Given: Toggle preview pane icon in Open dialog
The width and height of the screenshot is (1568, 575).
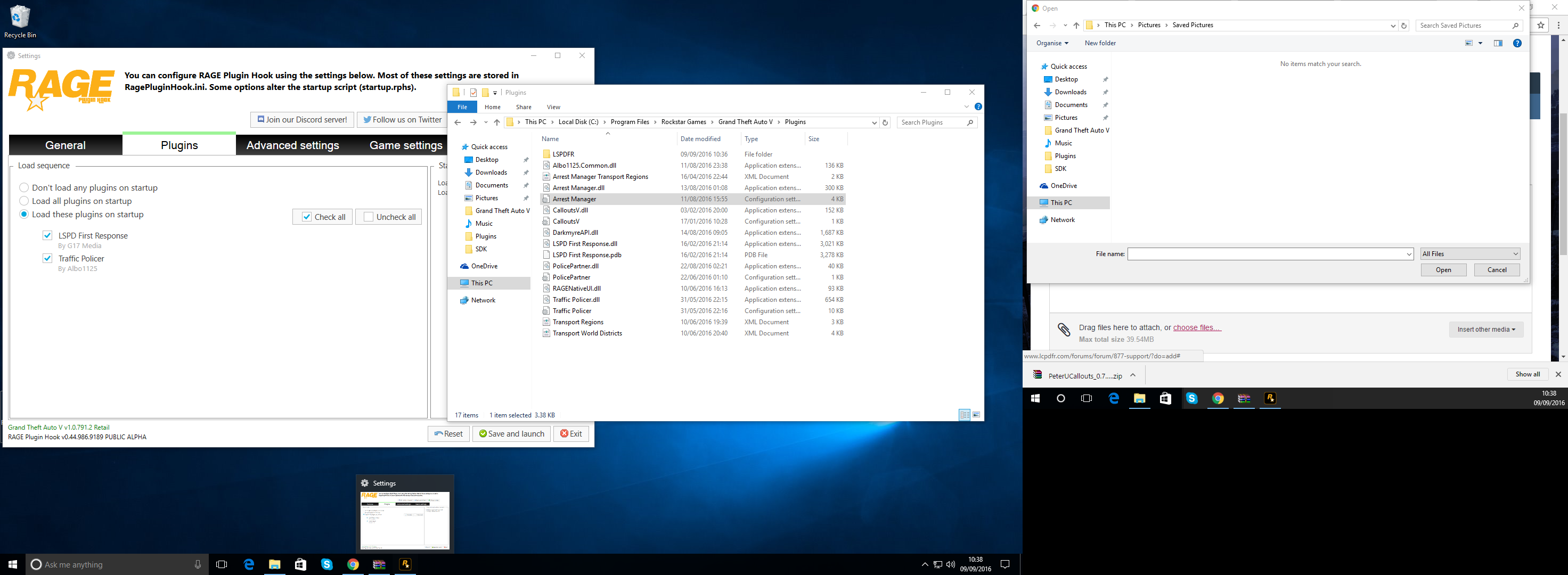Looking at the screenshot, I should coord(1498,43).
